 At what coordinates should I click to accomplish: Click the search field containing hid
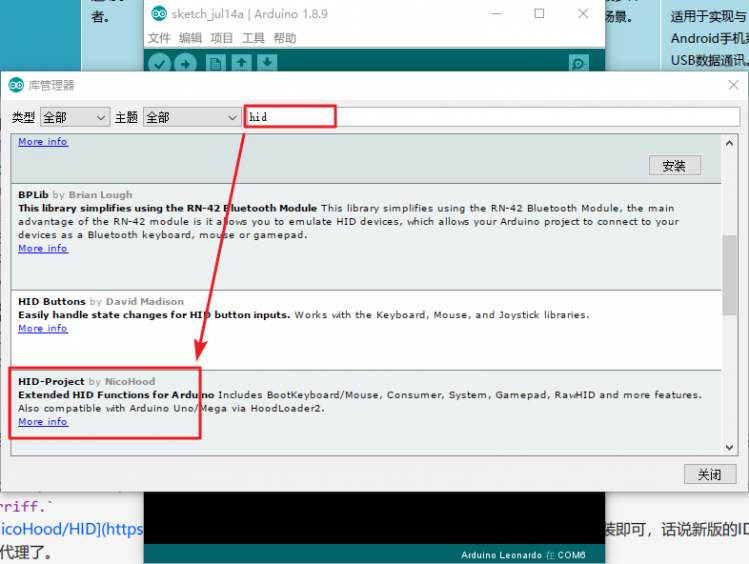coord(492,117)
